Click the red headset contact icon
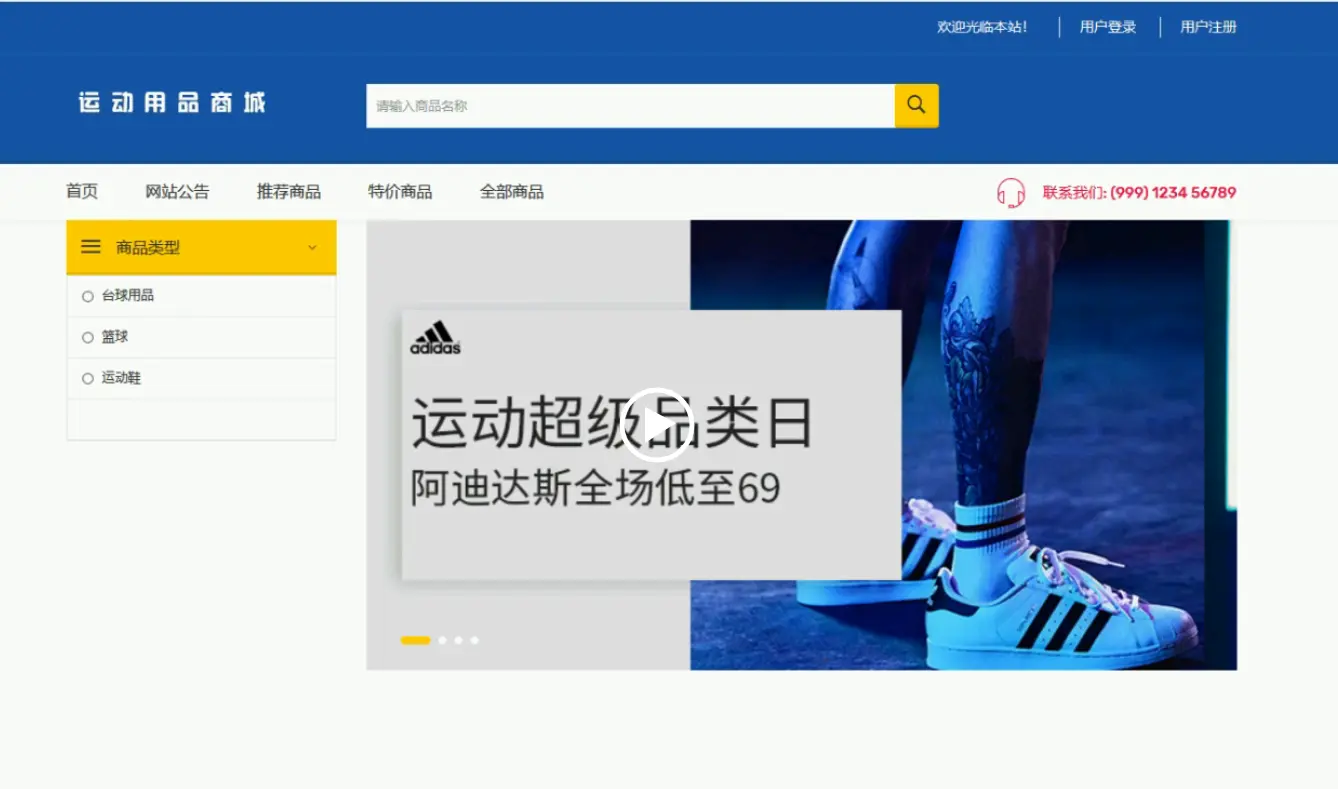 pyautogui.click(x=1011, y=192)
